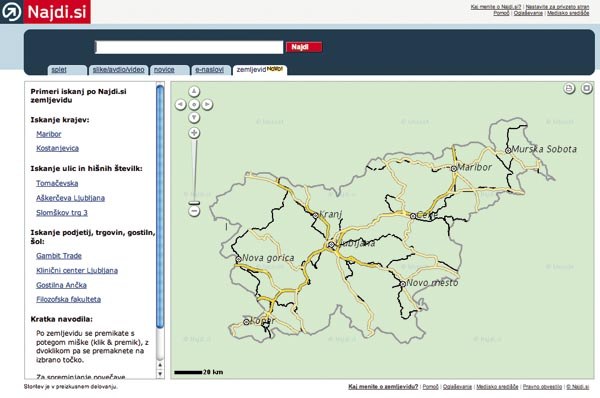This screenshot has width=600, height=398.
Task: Open the Maribor example link
Action: [49, 134]
